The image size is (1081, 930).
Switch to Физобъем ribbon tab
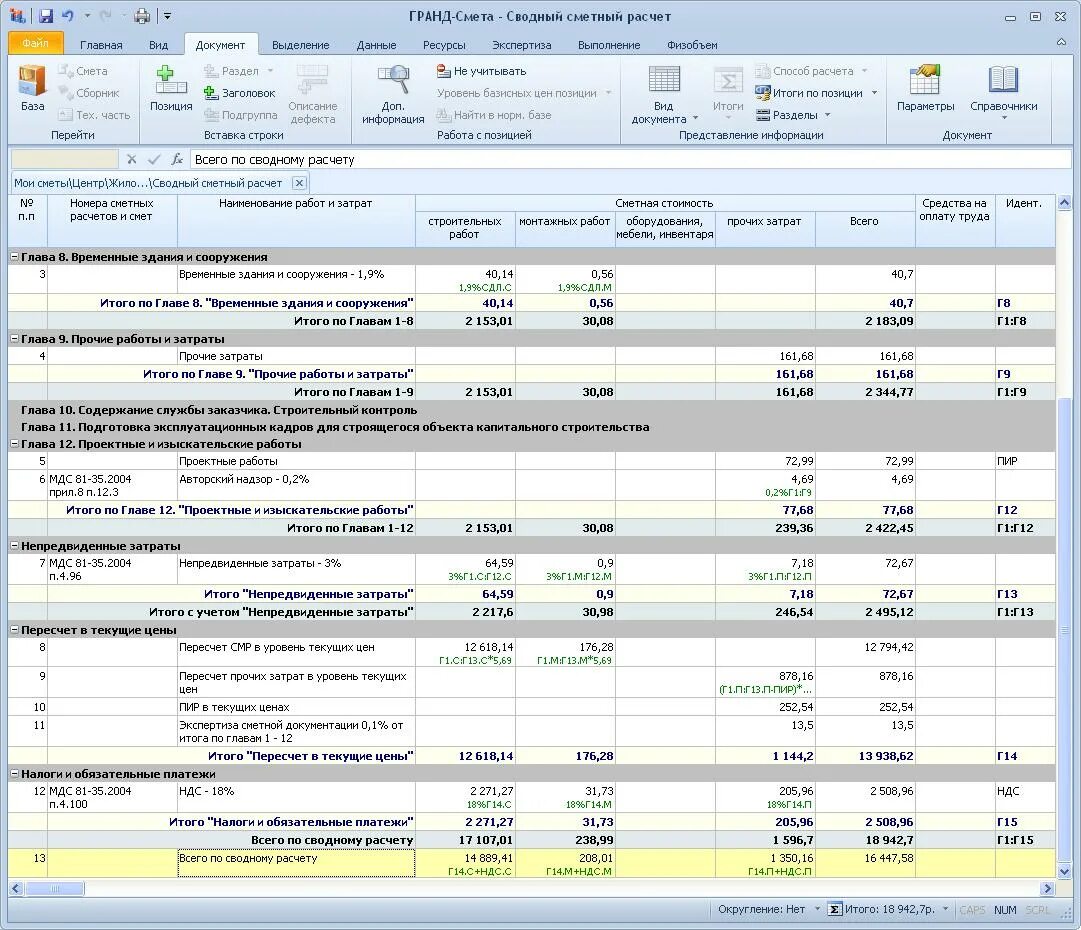[692, 45]
